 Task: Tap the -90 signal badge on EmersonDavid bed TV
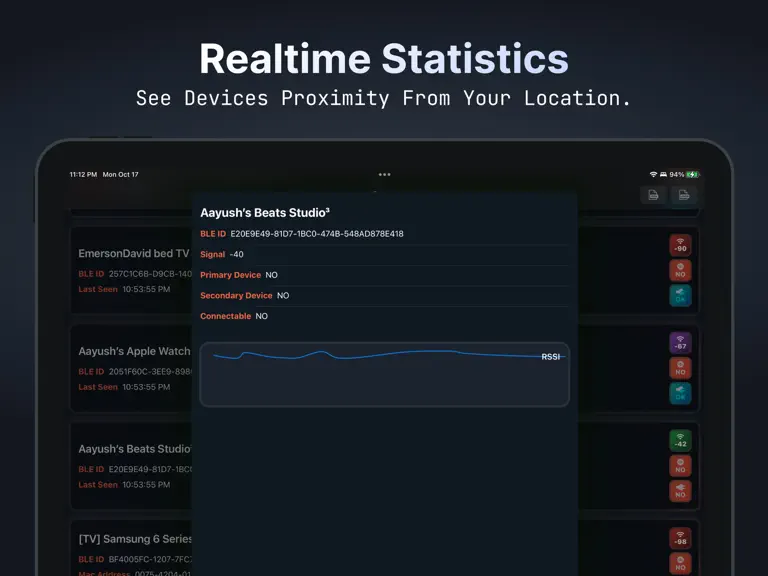[680, 245]
